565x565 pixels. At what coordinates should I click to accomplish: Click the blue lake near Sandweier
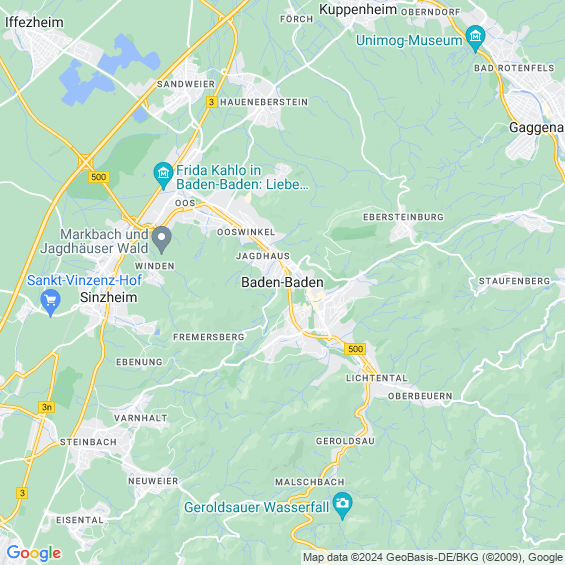pyautogui.click(x=108, y=70)
